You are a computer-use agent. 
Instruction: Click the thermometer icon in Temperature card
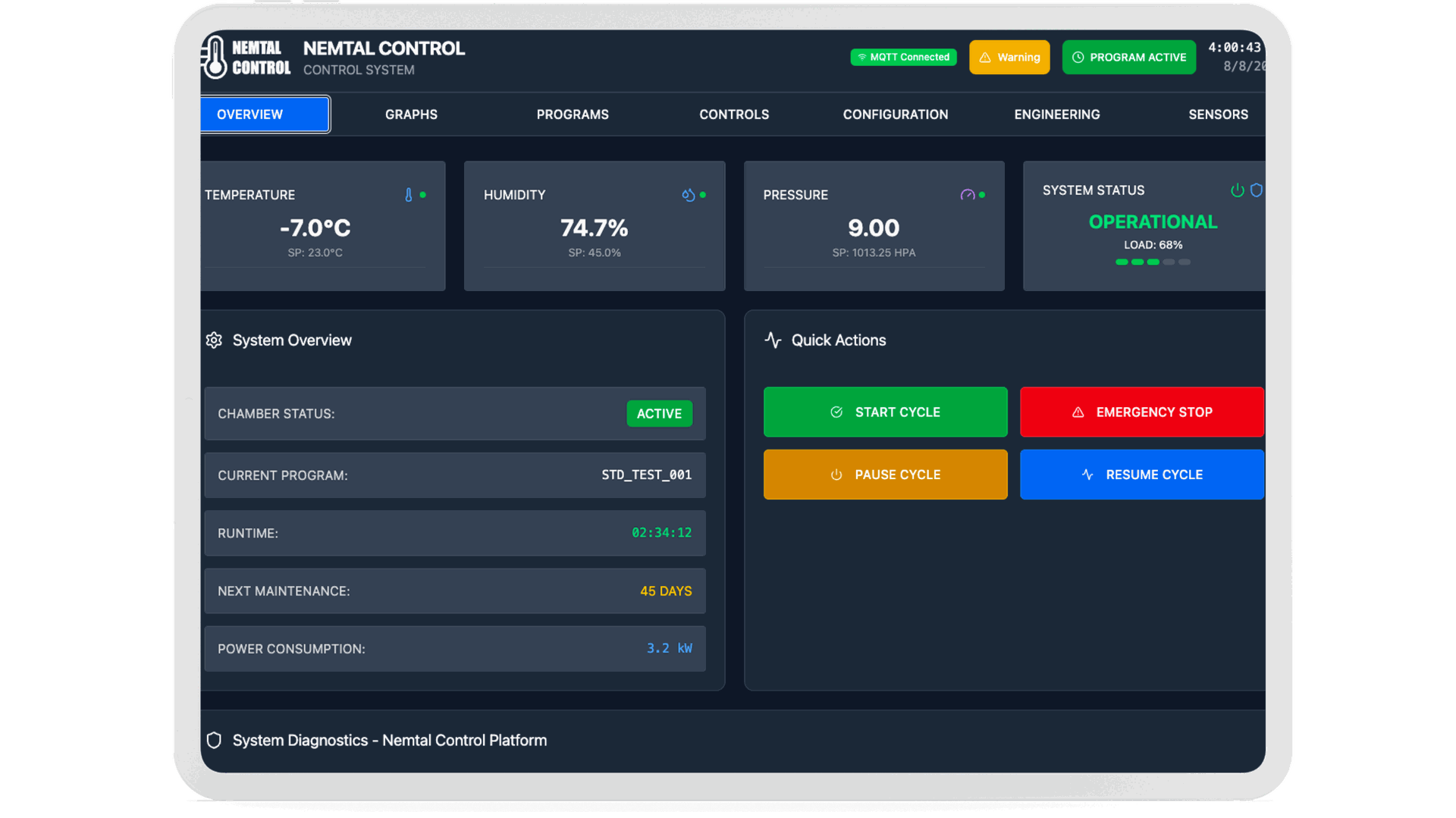point(409,195)
